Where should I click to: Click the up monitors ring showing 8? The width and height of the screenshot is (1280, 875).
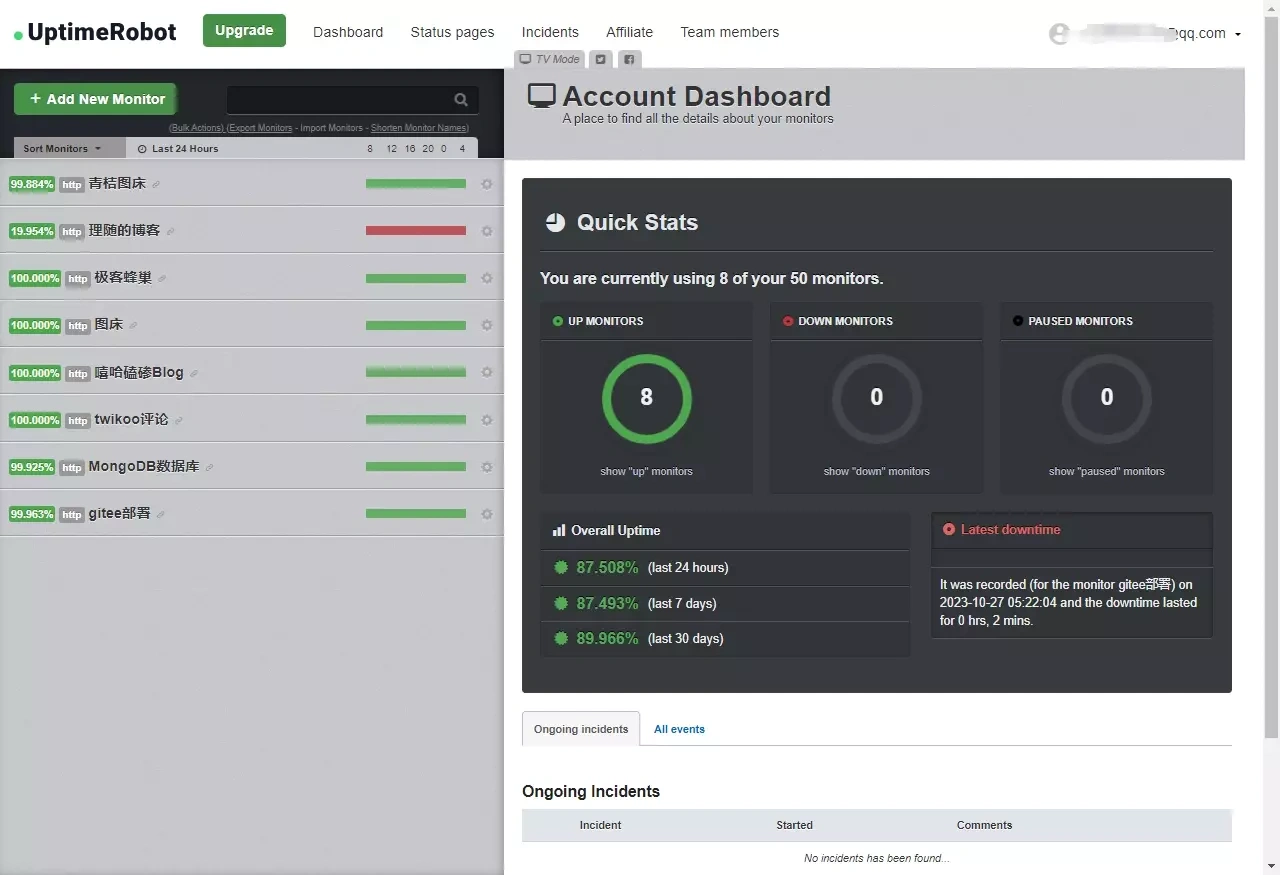point(646,398)
